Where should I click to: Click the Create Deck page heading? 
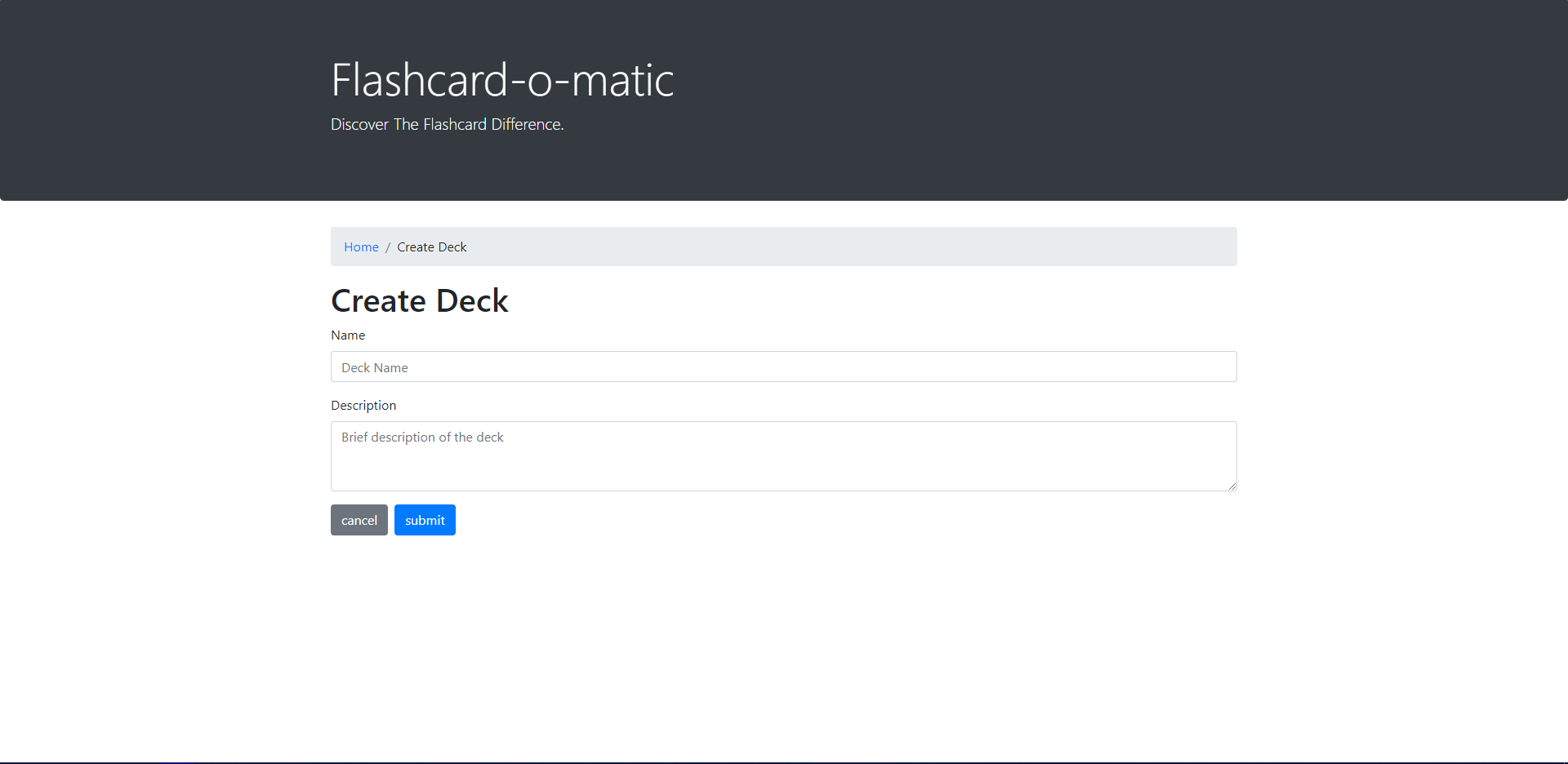tap(419, 300)
